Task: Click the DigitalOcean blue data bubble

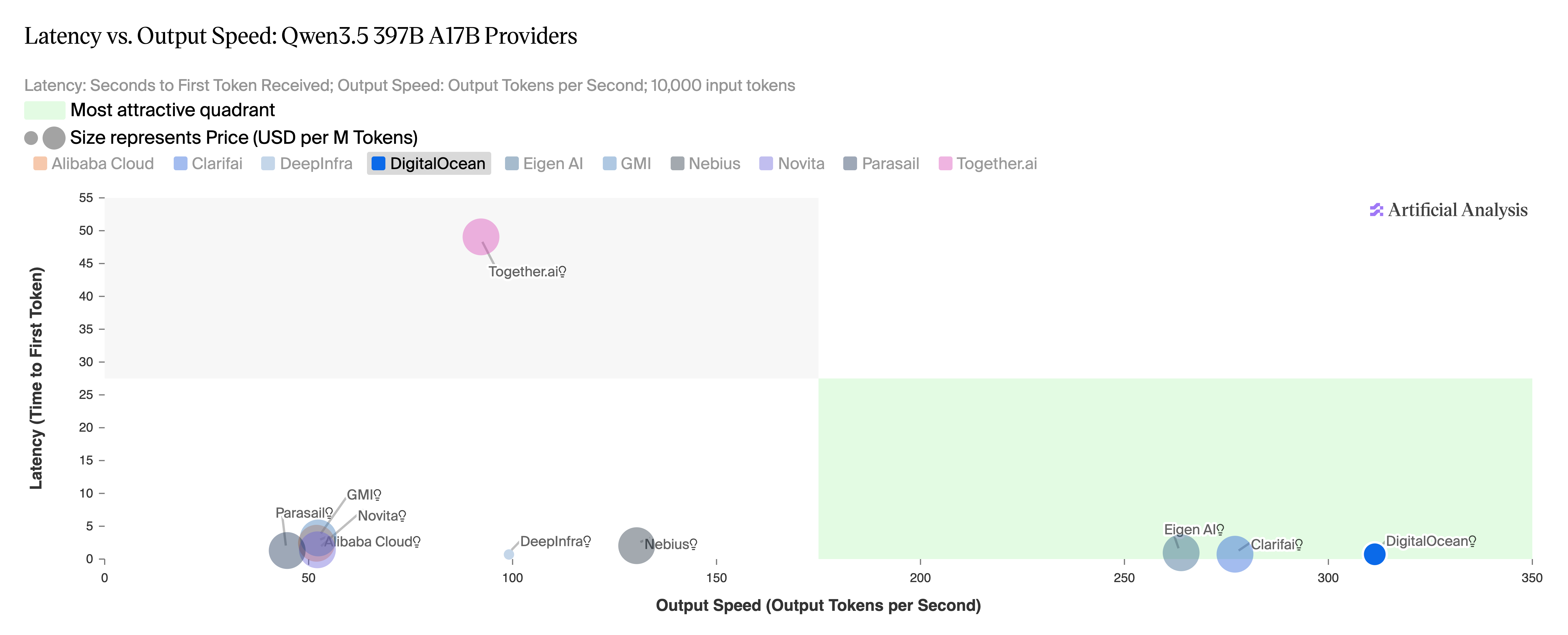Action: pos(1374,554)
